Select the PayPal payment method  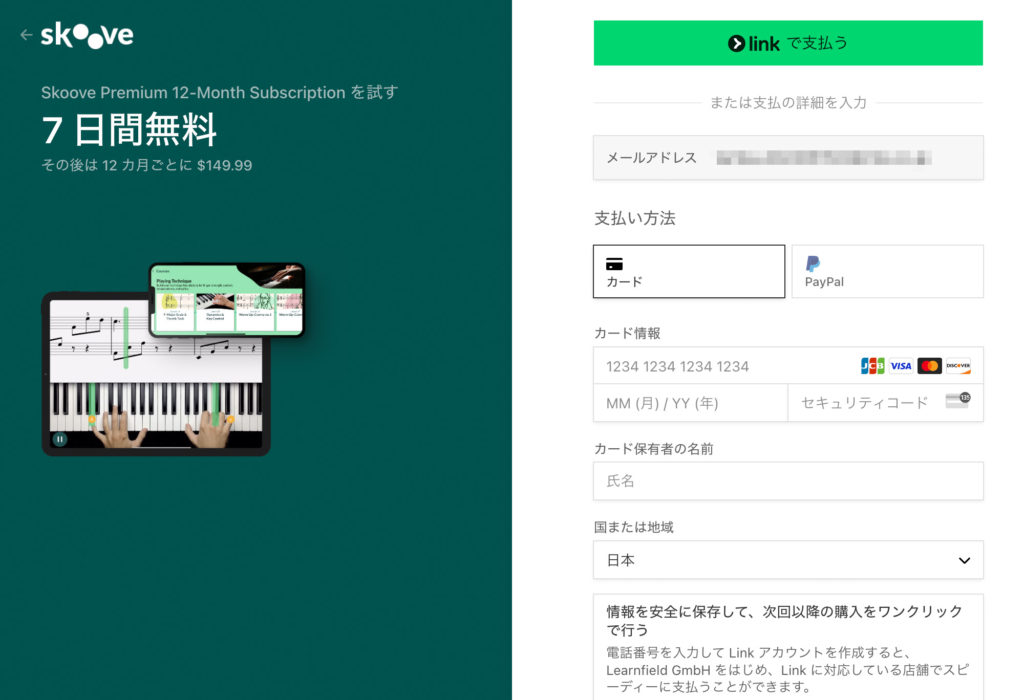(x=887, y=272)
